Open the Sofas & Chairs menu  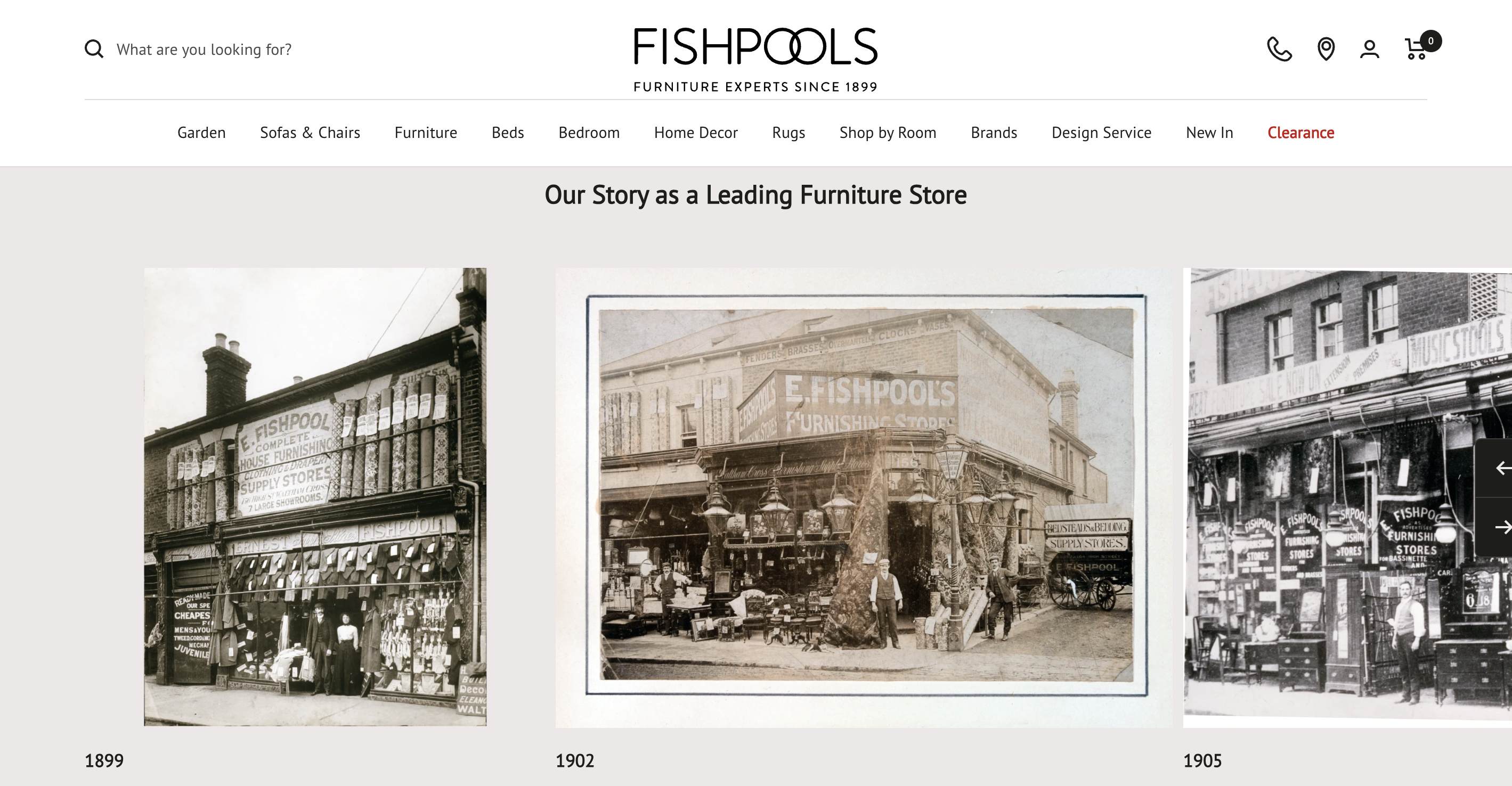coord(310,133)
